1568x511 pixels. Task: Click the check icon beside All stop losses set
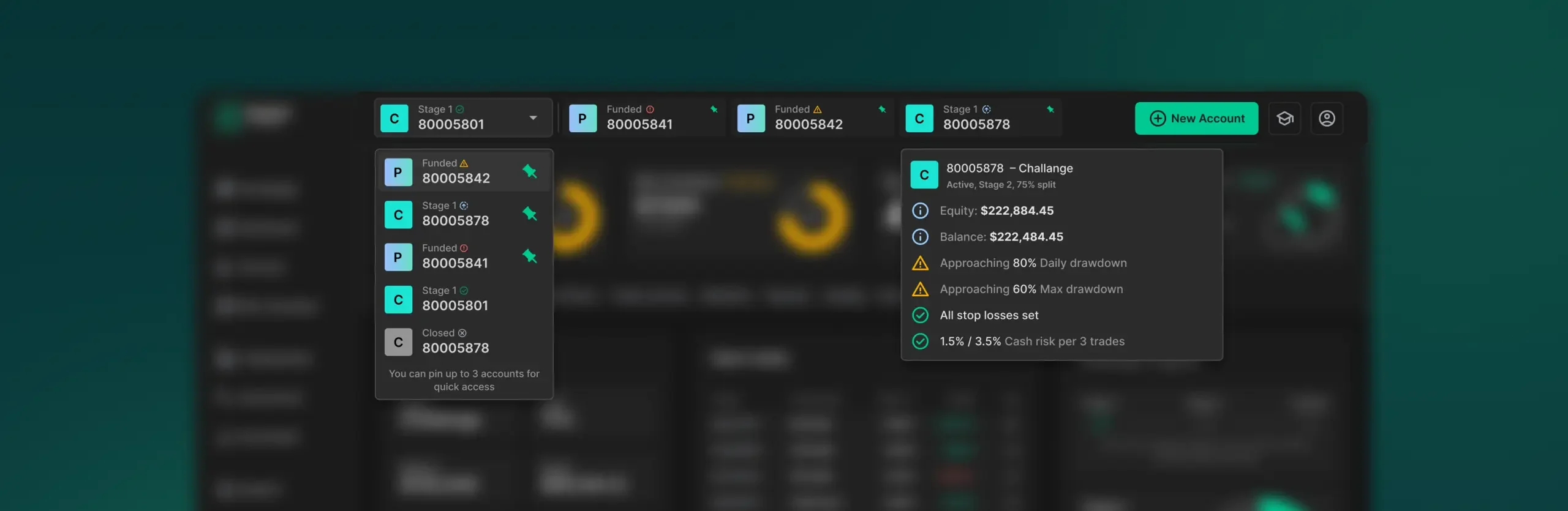click(920, 315)
